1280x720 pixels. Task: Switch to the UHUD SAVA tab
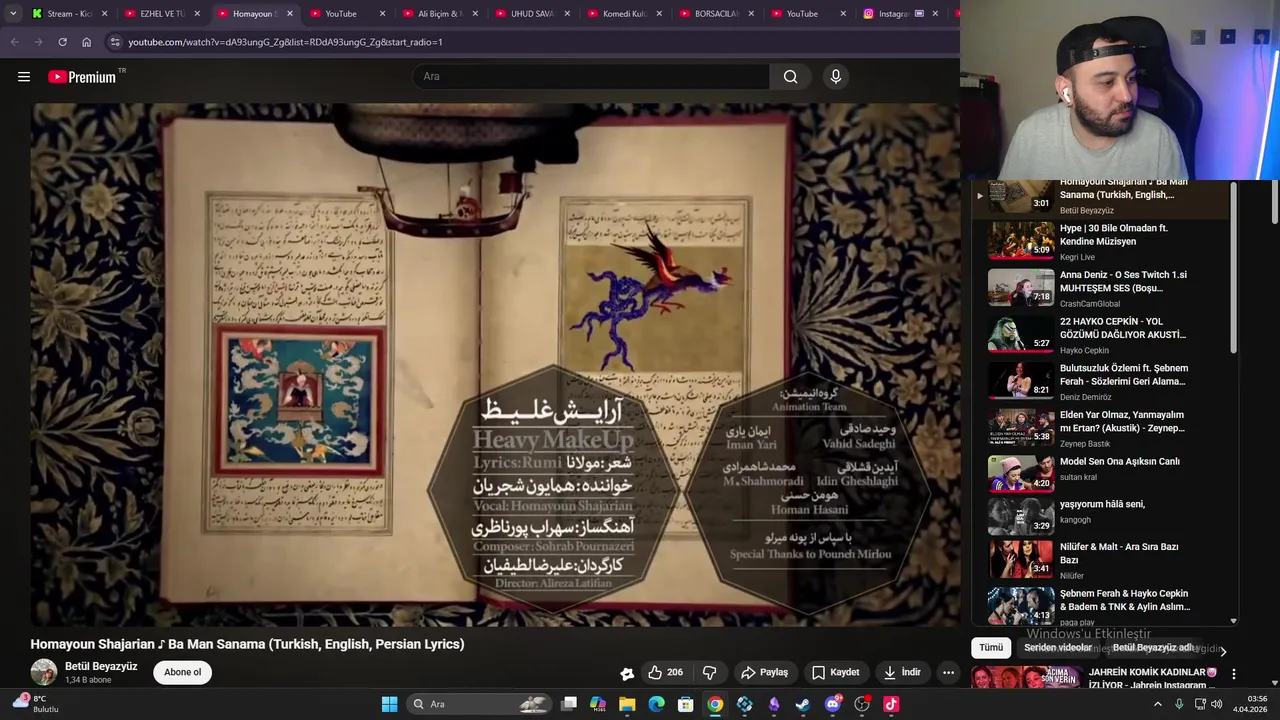click(x=532, y=14)
